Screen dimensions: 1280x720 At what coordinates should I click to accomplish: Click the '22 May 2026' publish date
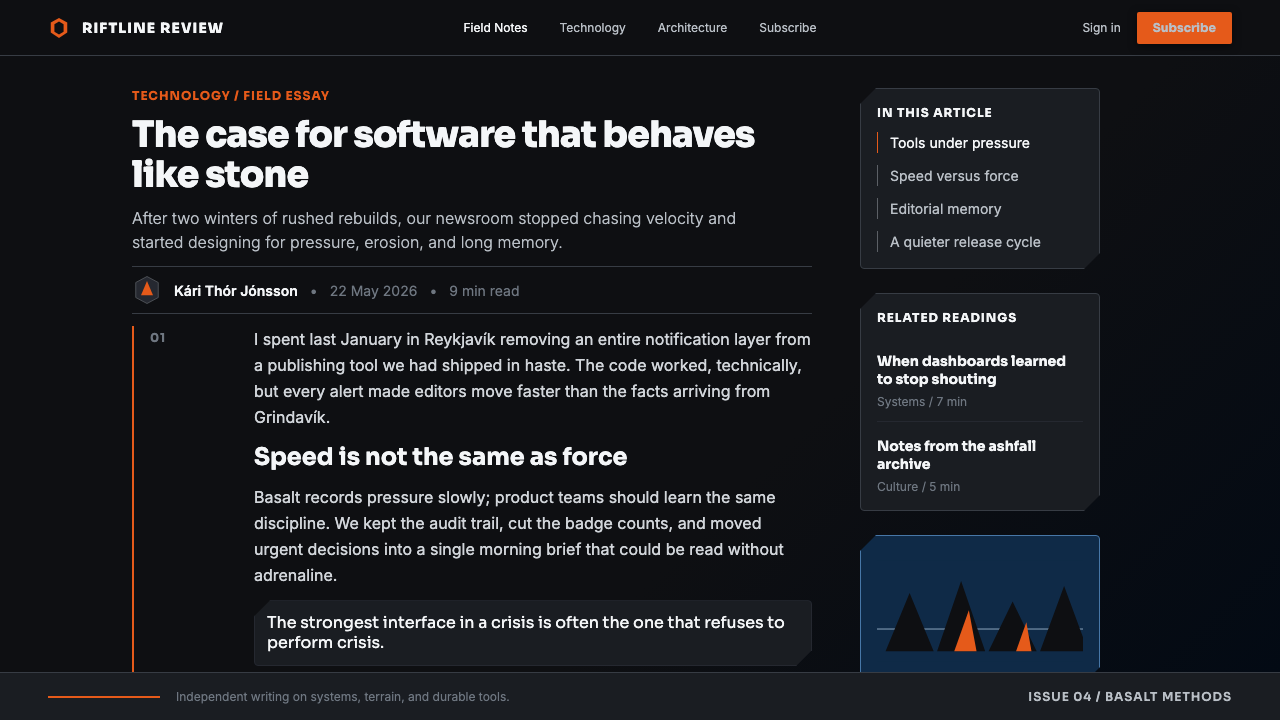[373, 291]
